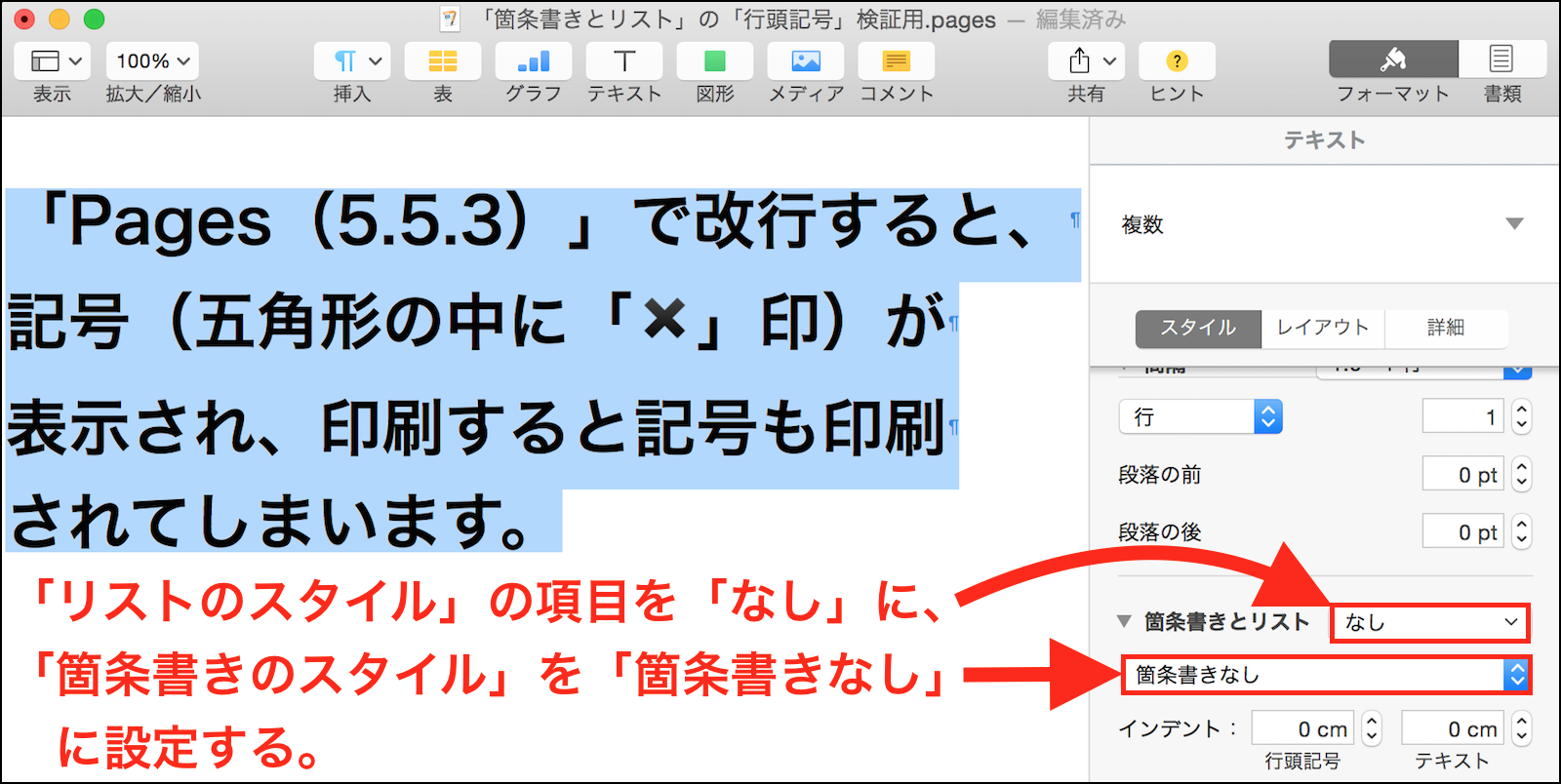
Task: Click the document title in the title bar
Action: click(x=737, y=20)
